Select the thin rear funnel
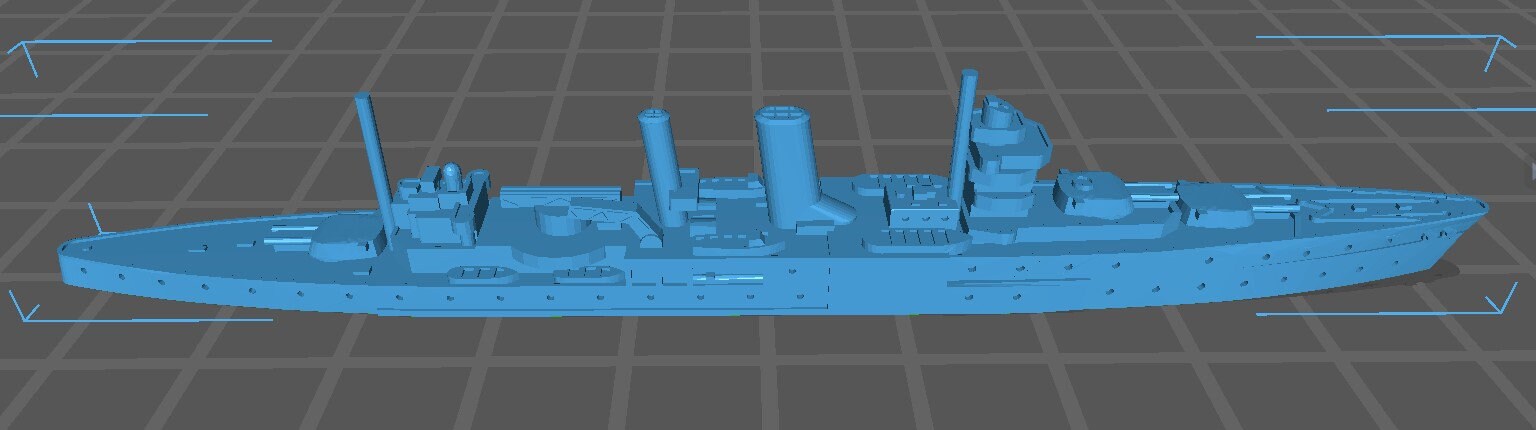 660,150
